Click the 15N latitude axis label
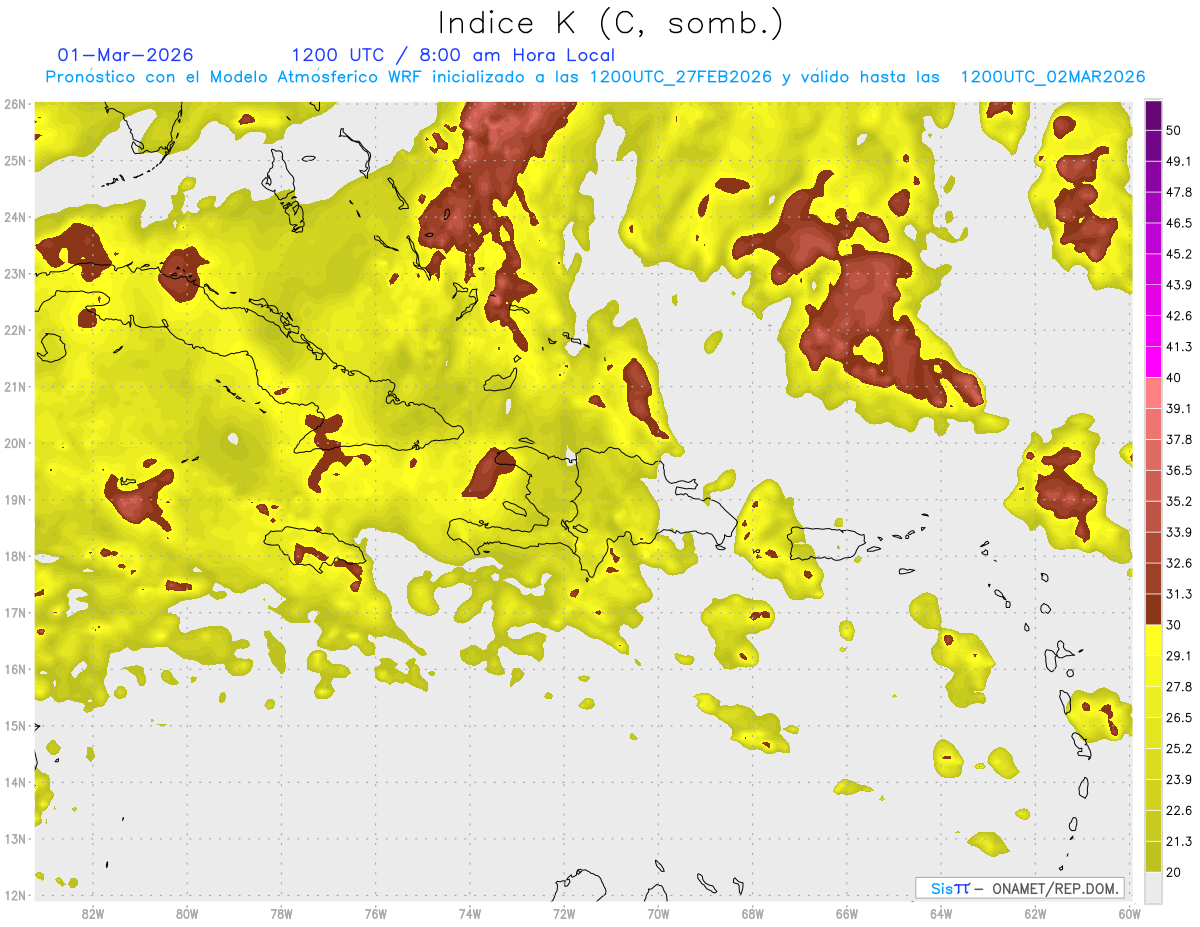This screenshot has width=1200, height=927. point(15,725)
